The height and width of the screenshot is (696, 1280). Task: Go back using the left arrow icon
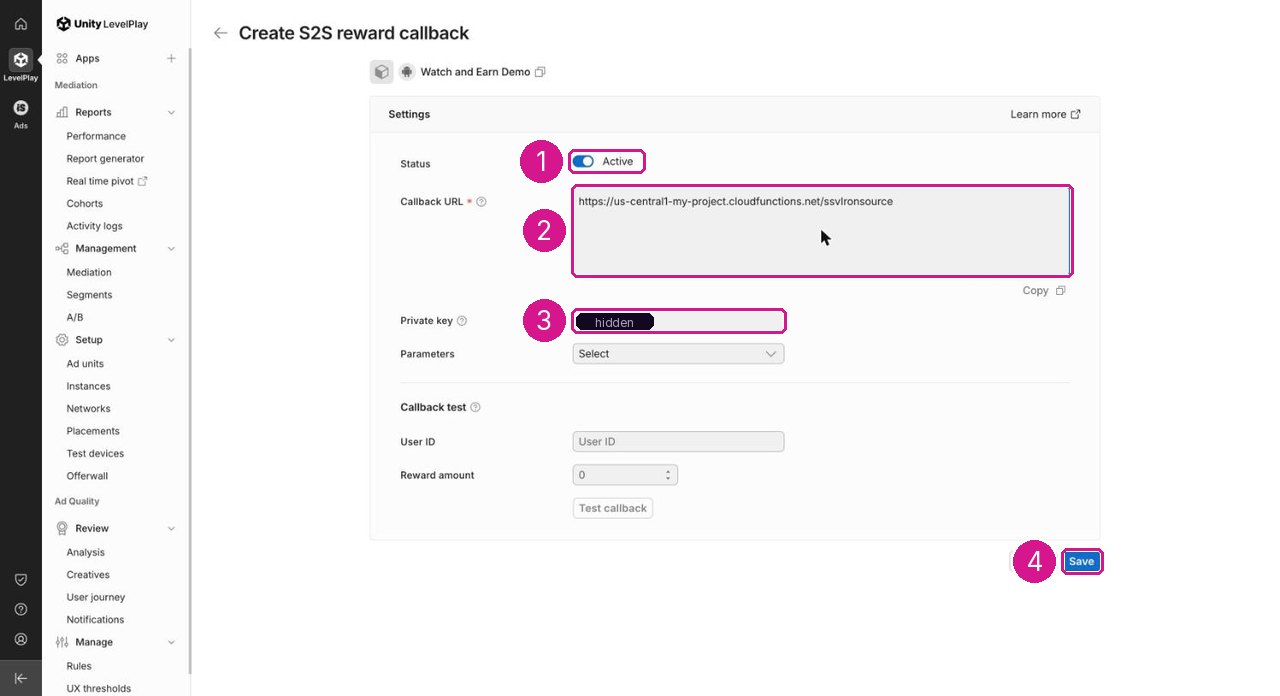(221, 33)
